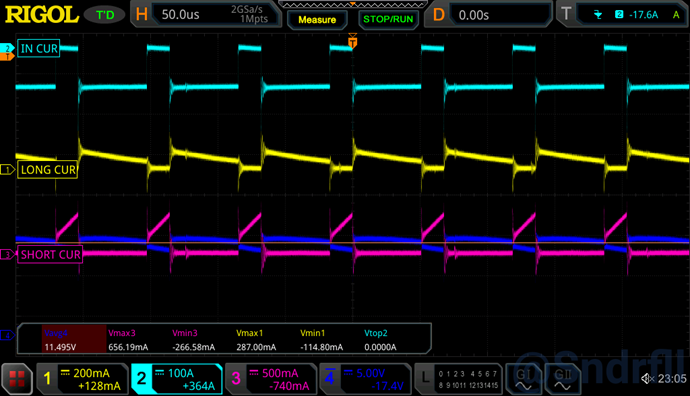Click the Measure button
The image size is (690, 396).
coord(317,20)
